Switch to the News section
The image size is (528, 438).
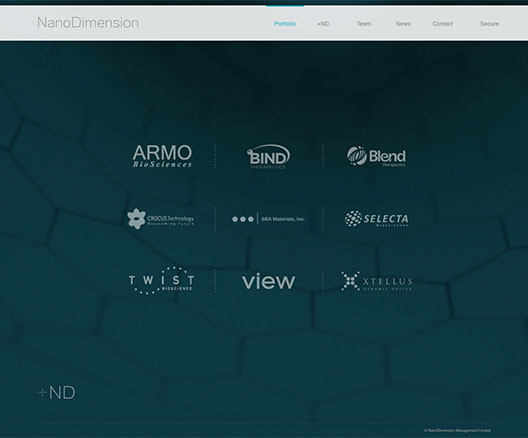(403, 24)
